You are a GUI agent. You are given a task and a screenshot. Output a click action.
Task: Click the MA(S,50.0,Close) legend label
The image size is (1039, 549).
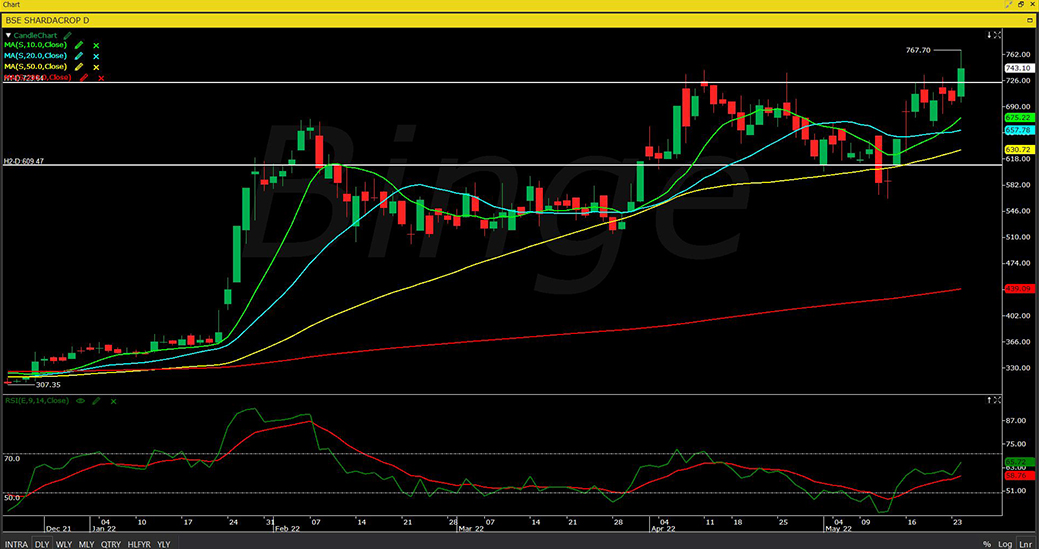36,67
